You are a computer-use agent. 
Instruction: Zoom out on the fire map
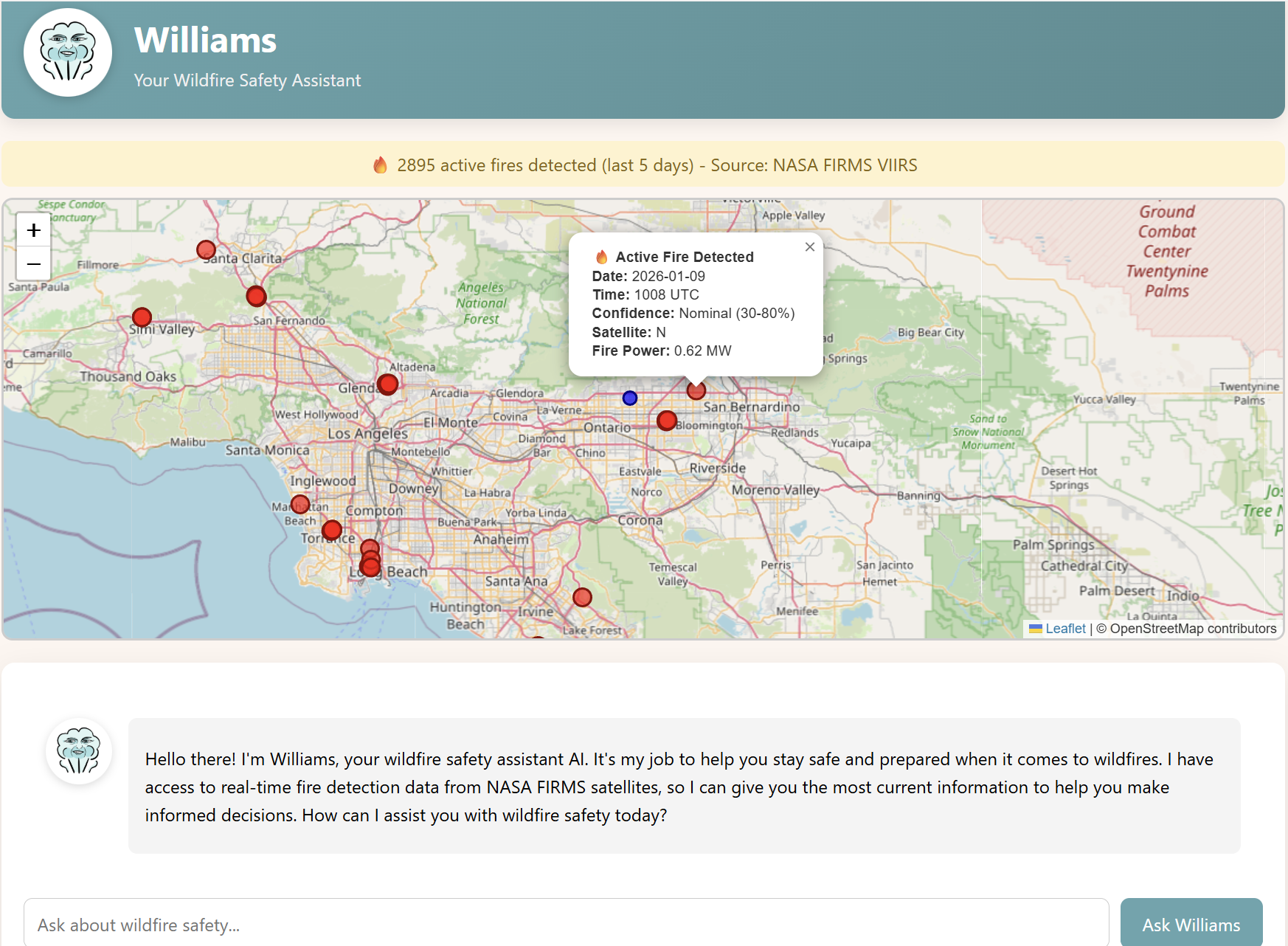[x=34, y=263]
